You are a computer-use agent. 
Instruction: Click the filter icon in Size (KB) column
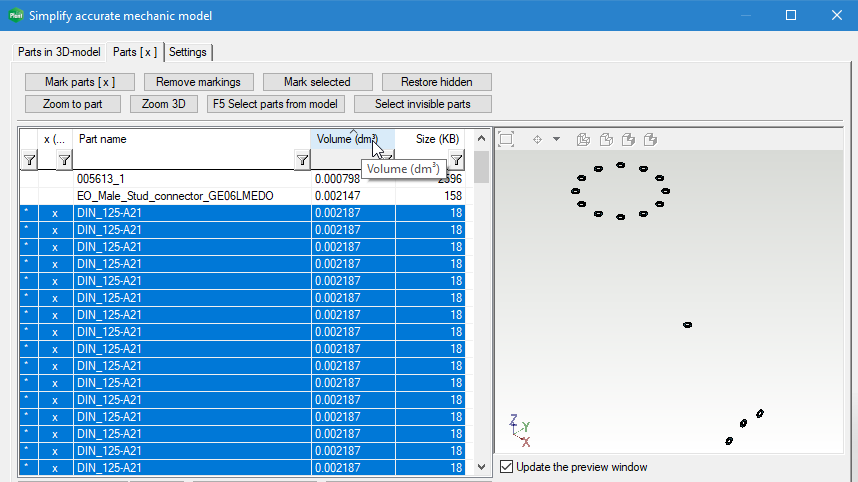(x=456, y=160)
